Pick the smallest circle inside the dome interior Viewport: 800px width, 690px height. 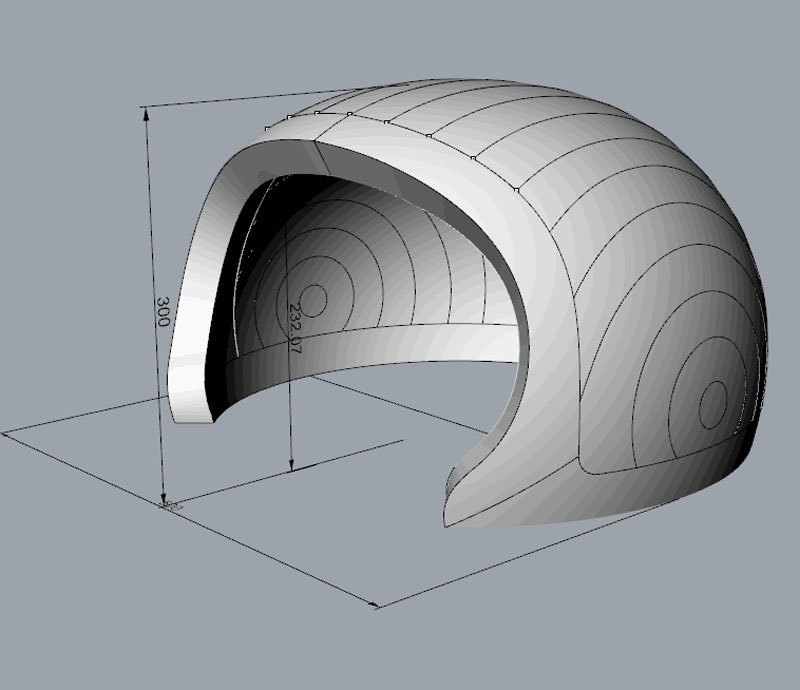[313, 299]
